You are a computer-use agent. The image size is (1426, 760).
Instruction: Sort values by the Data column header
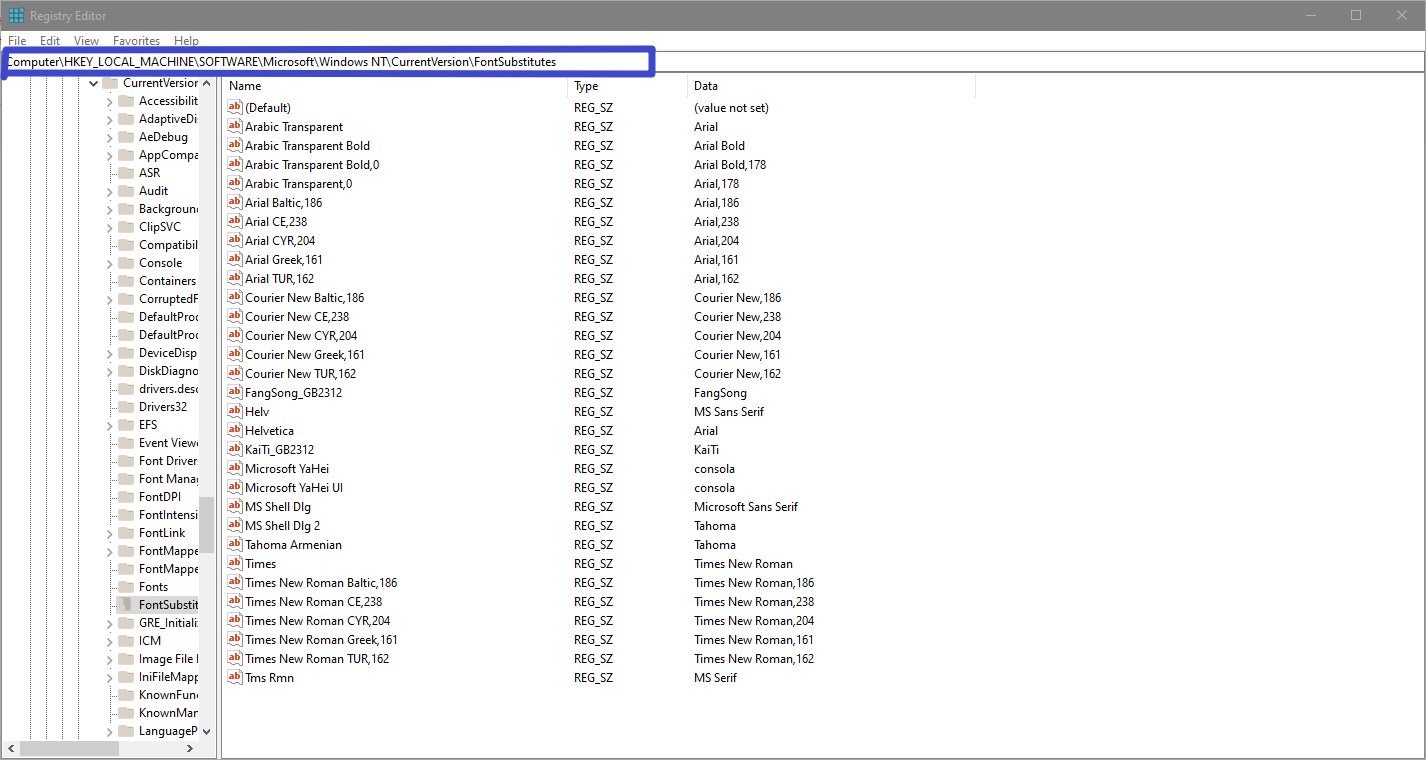[831, 86]
